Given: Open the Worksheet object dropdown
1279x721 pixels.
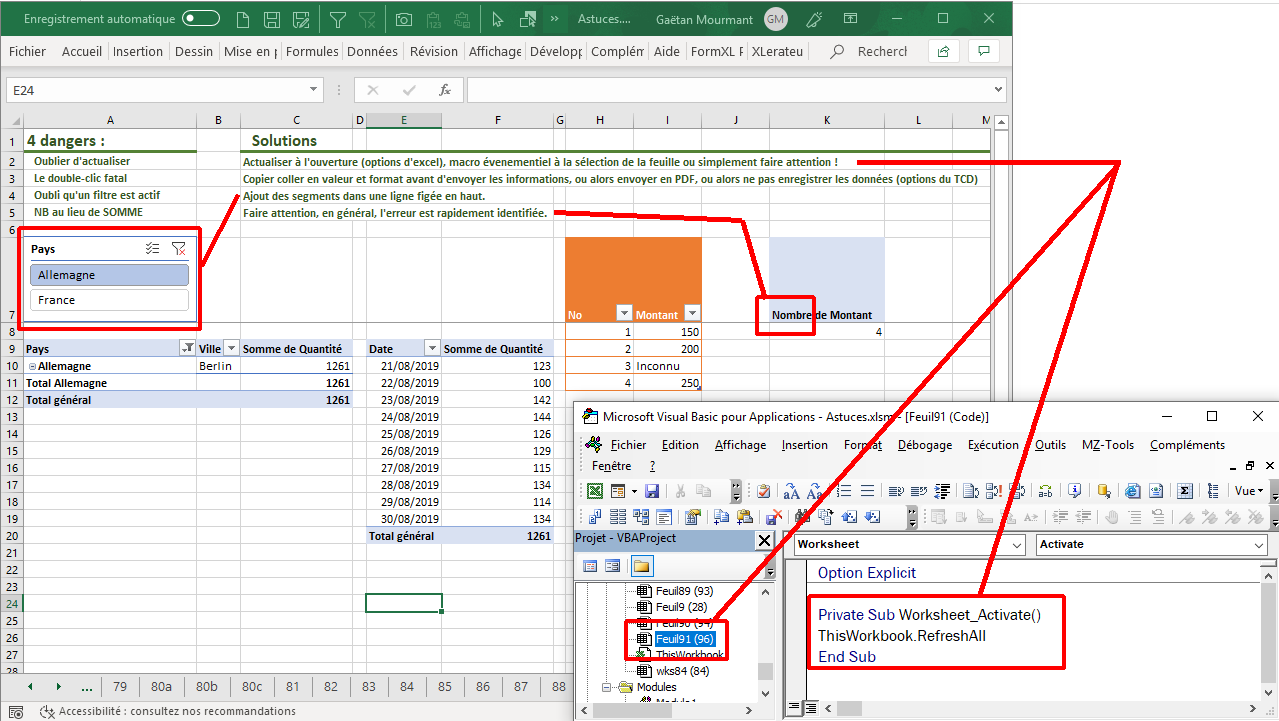Looking at the screenshot, I should point(1017,545).
